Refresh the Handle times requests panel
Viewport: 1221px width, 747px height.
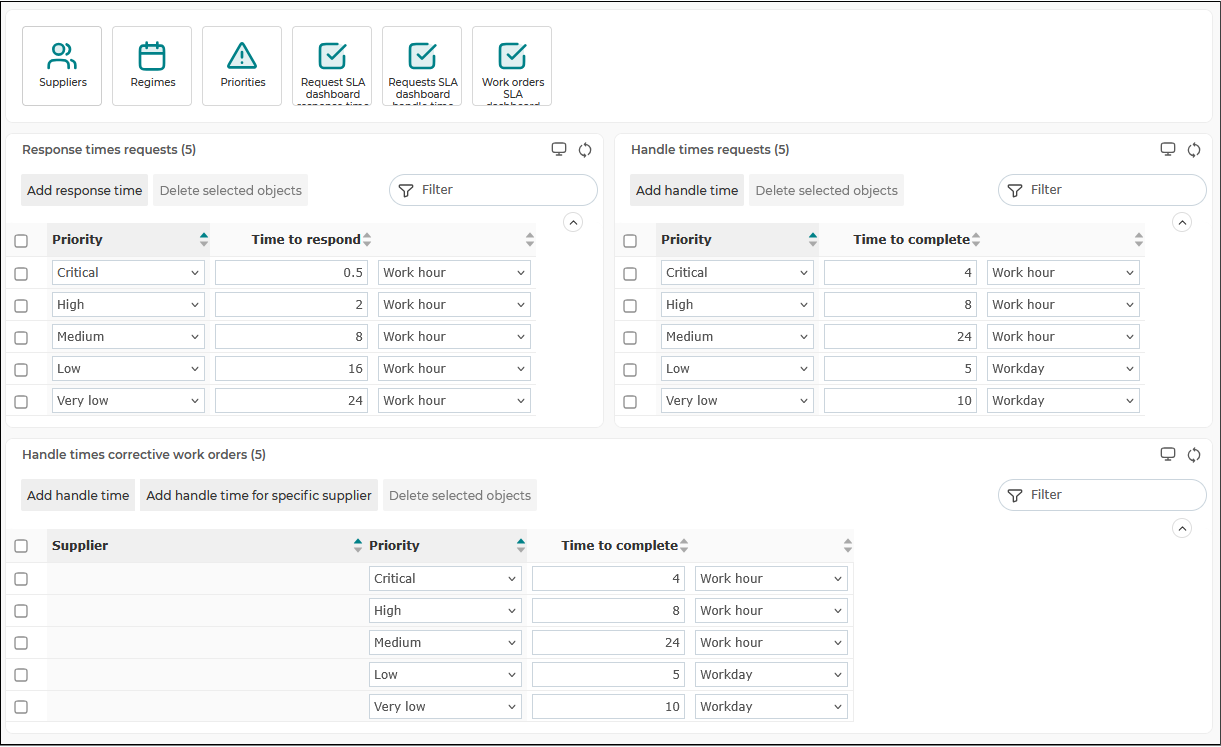tap(1194, 150)
